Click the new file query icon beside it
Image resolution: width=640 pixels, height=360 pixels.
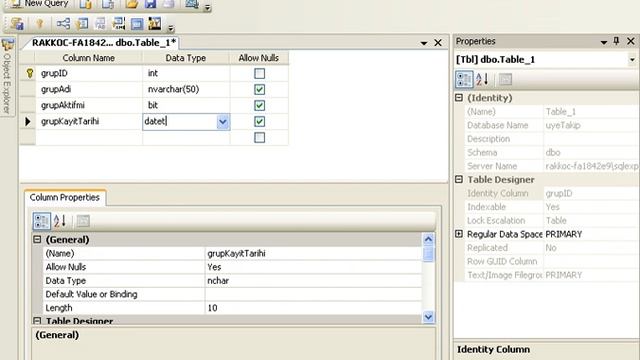coord(107,4)
